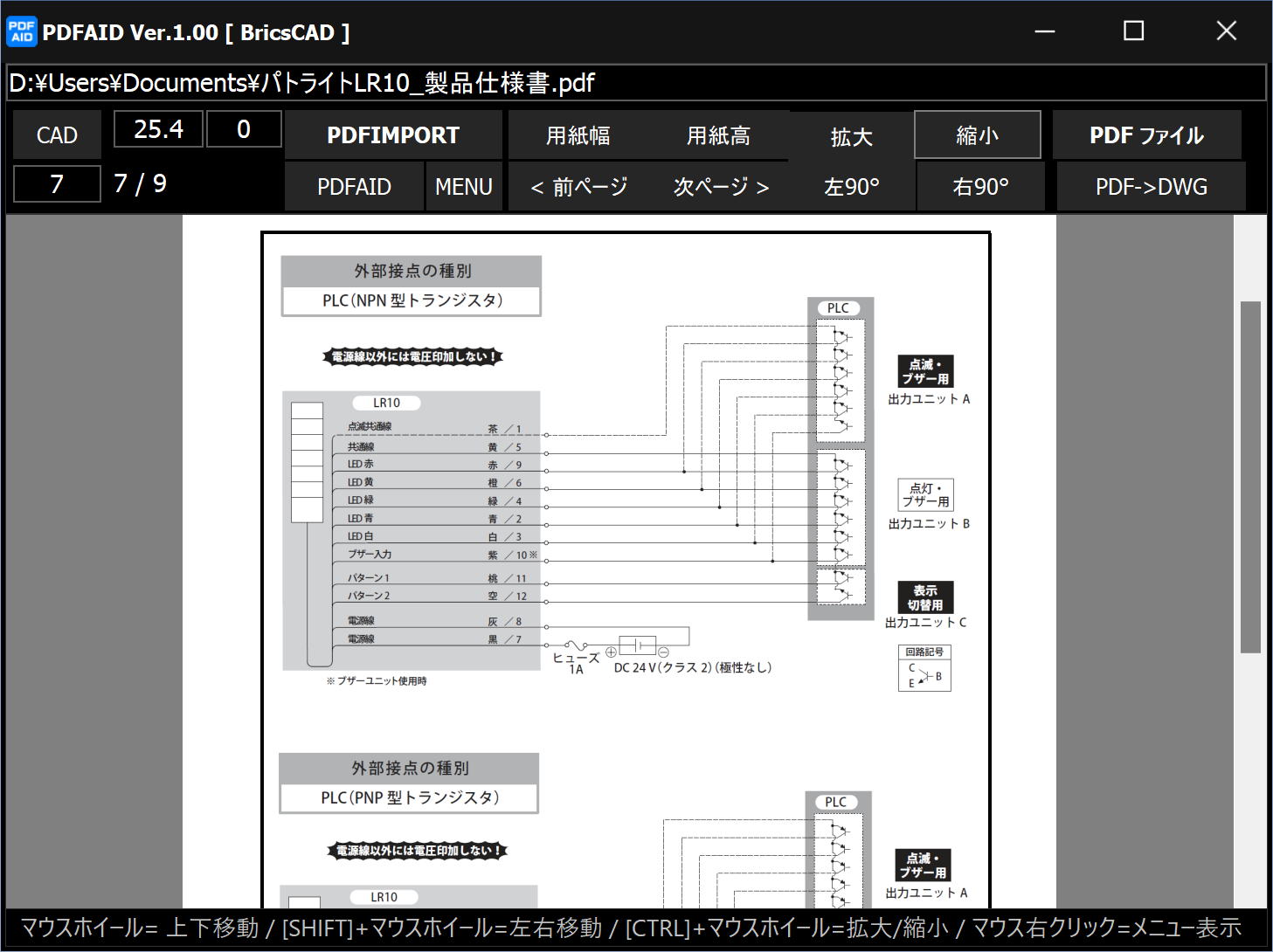
Task: Go to next page with 次ページ >
Action: point(721,187)
